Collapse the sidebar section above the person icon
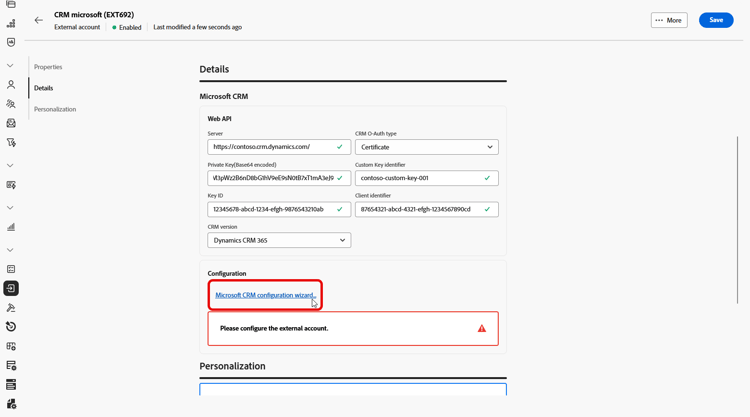Screen dimensions: 750x417 [x=10, y=66]
